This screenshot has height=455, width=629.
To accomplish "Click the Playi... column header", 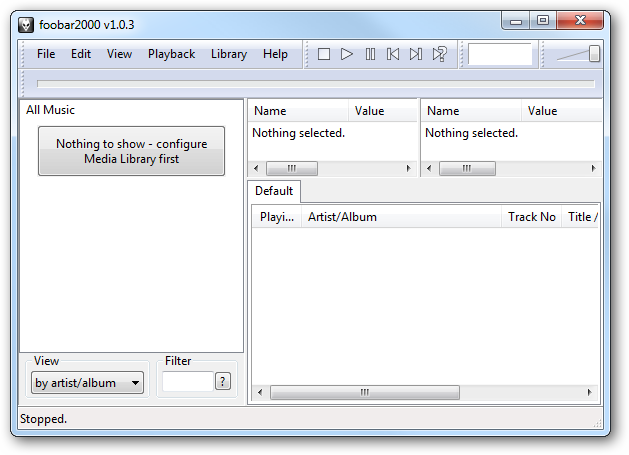I will [x=277, y=217].
